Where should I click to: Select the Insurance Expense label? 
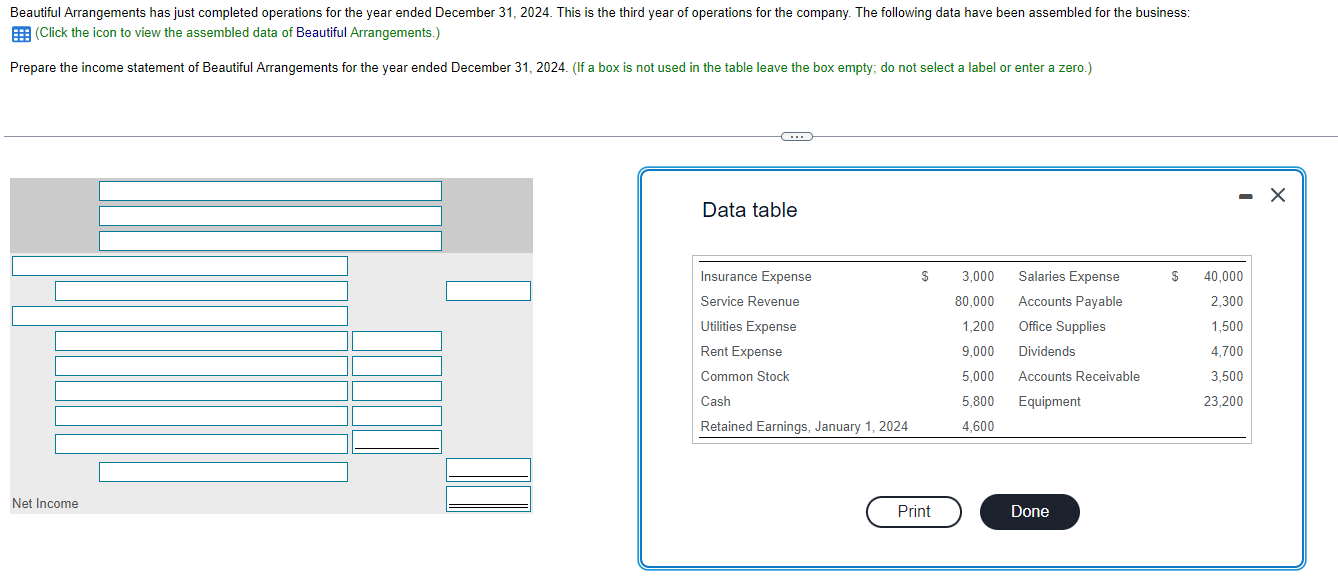756,277
